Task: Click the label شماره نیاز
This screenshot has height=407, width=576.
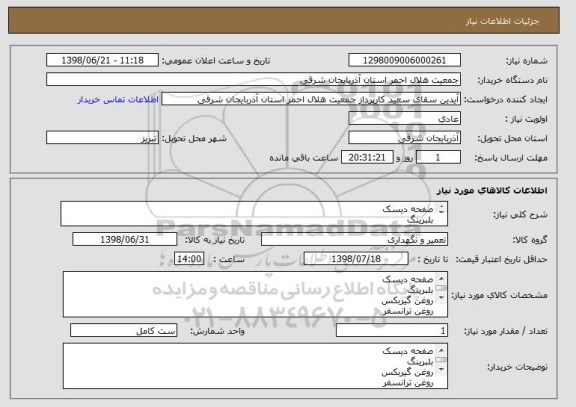Action: tap(527, 61)
